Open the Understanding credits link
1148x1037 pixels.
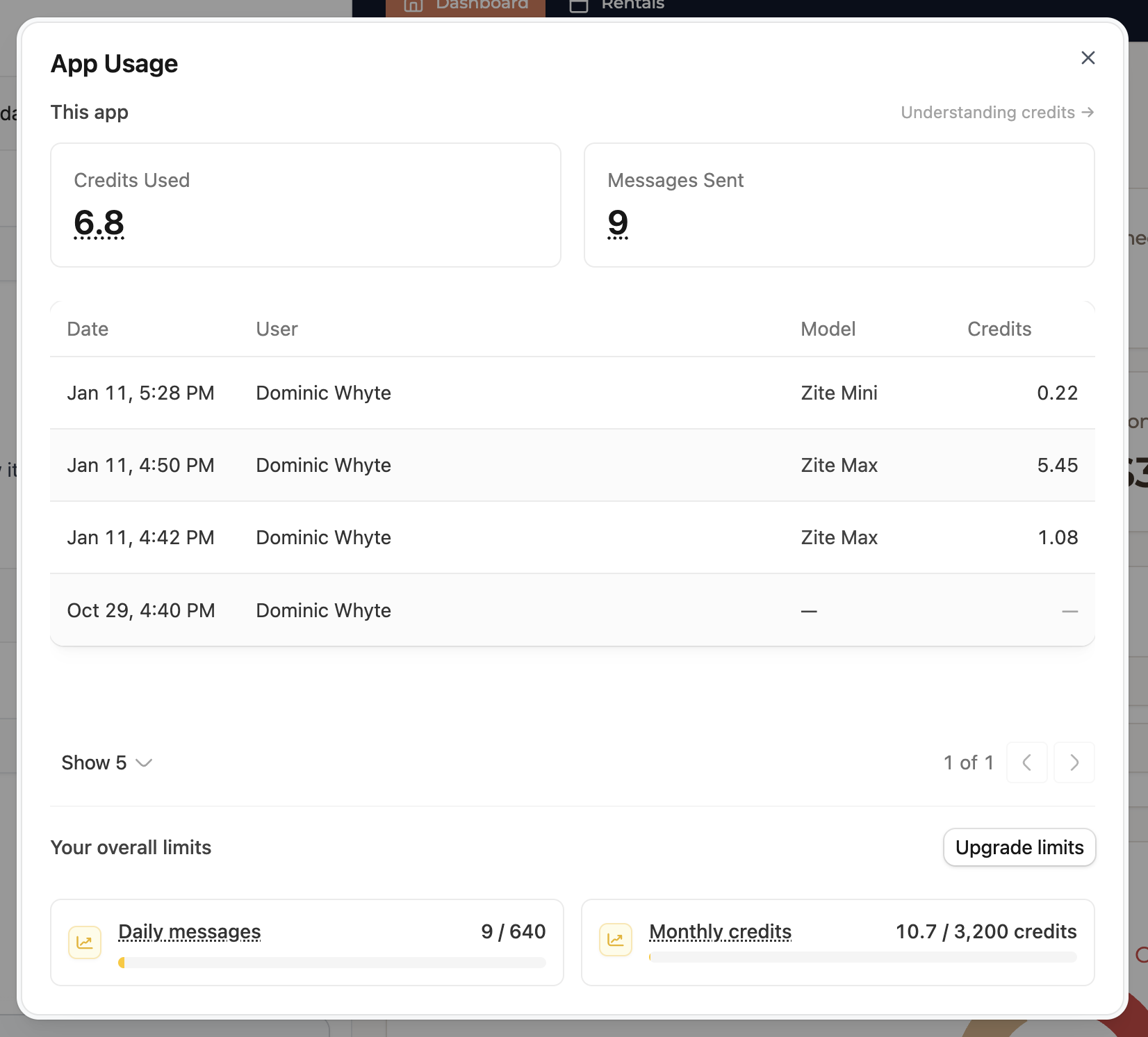point(987,112)
